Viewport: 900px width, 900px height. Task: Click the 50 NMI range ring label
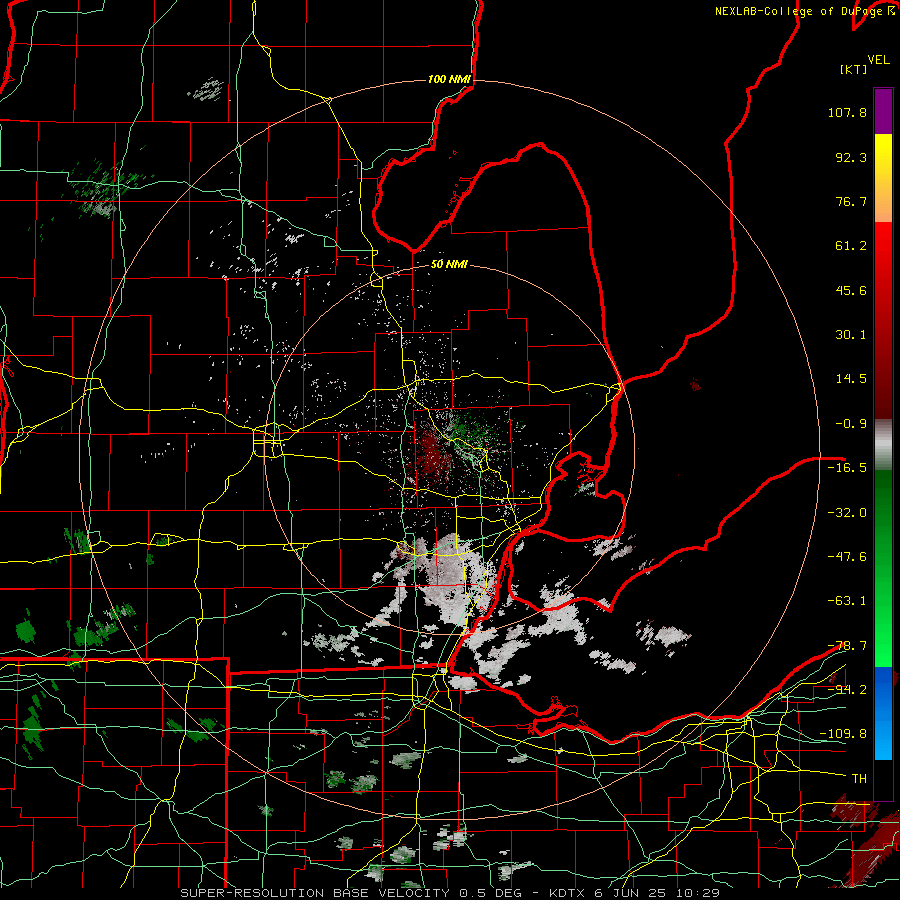449,264
